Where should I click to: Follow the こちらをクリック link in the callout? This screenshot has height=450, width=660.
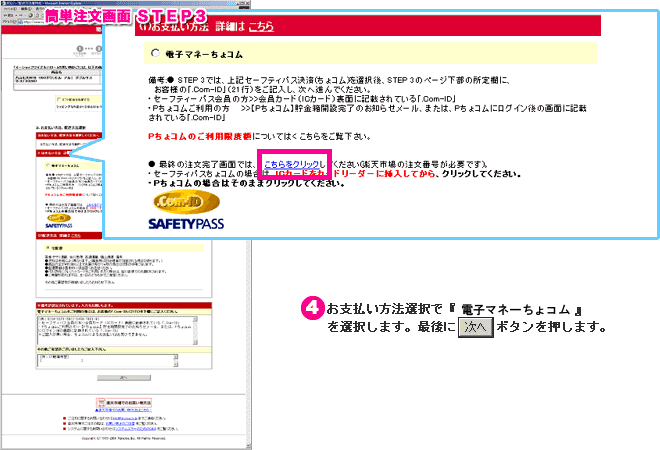point(291,164)
